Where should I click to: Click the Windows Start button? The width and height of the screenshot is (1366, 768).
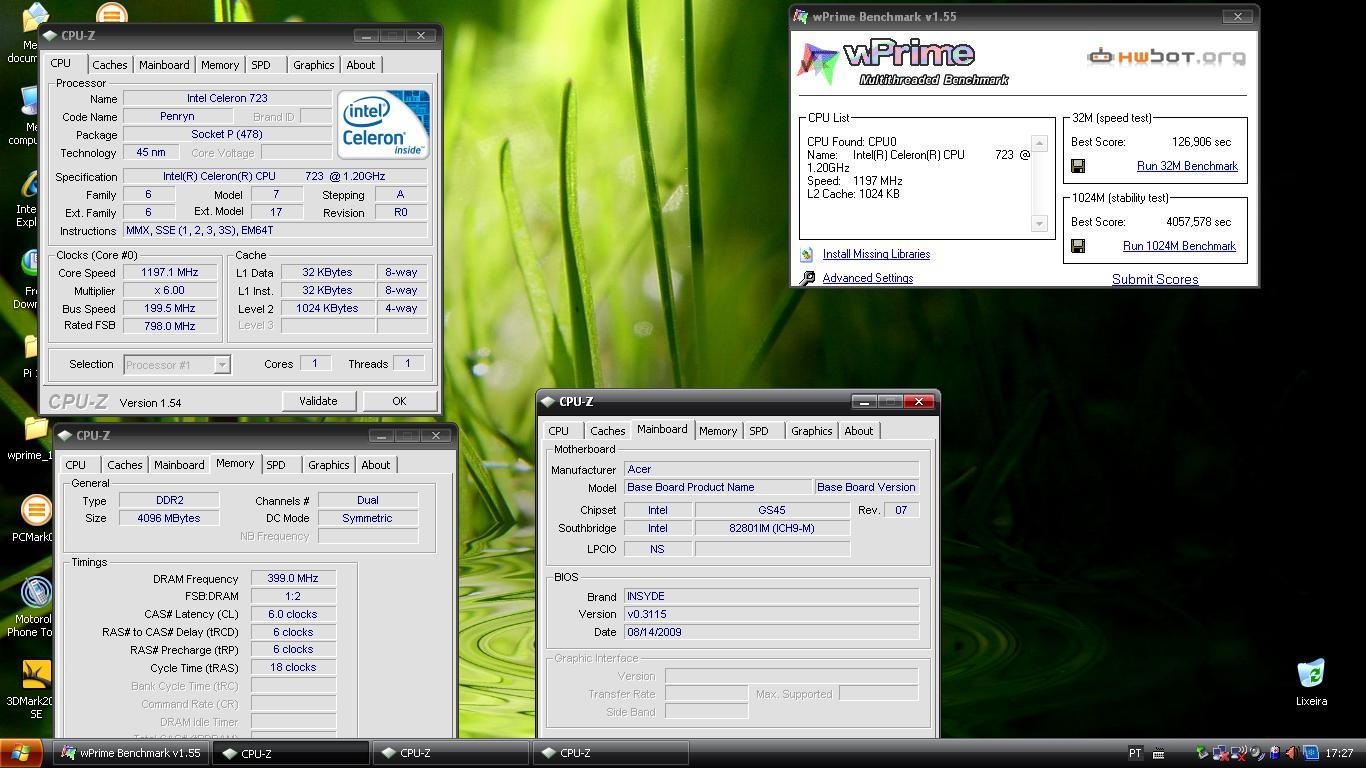(x=21, y=753)
